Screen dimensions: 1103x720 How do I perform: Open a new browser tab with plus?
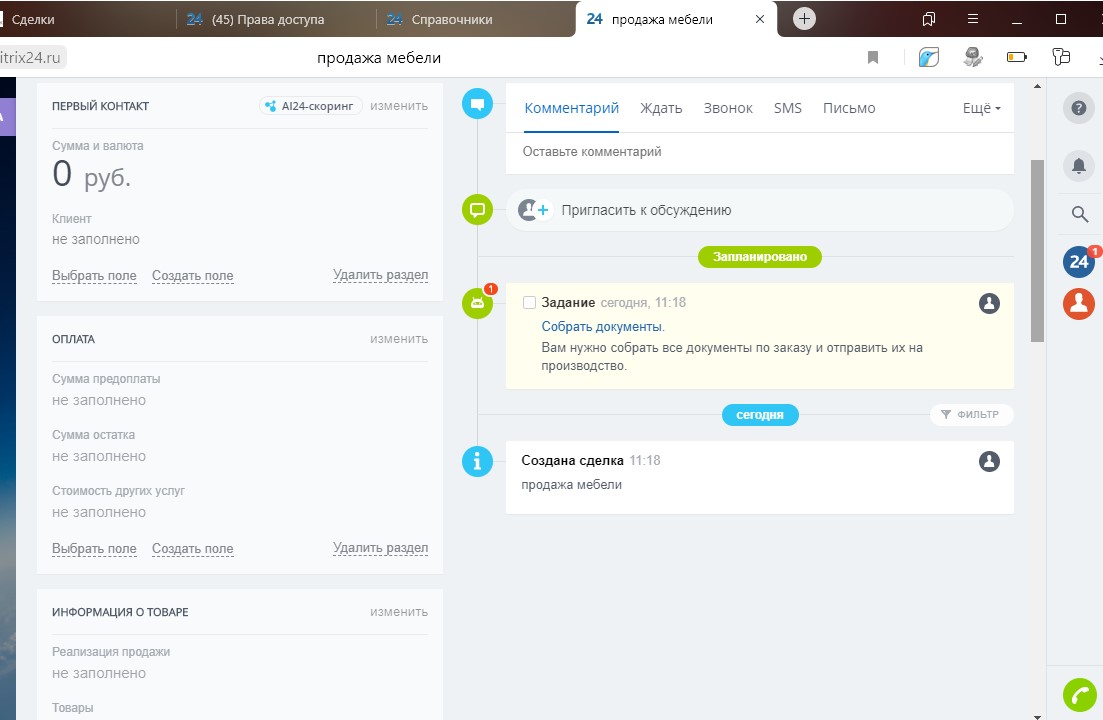pos(804,19)
